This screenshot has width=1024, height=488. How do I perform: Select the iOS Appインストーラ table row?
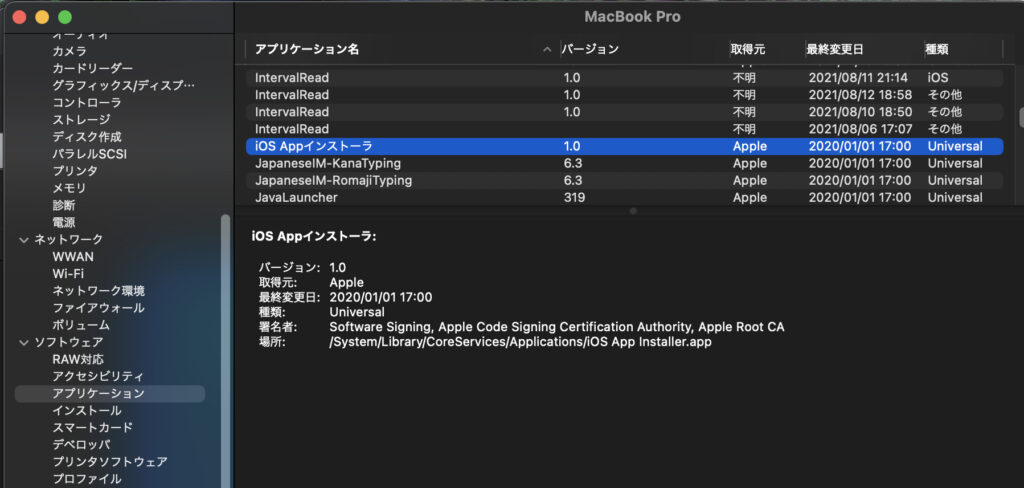[624, 146]
